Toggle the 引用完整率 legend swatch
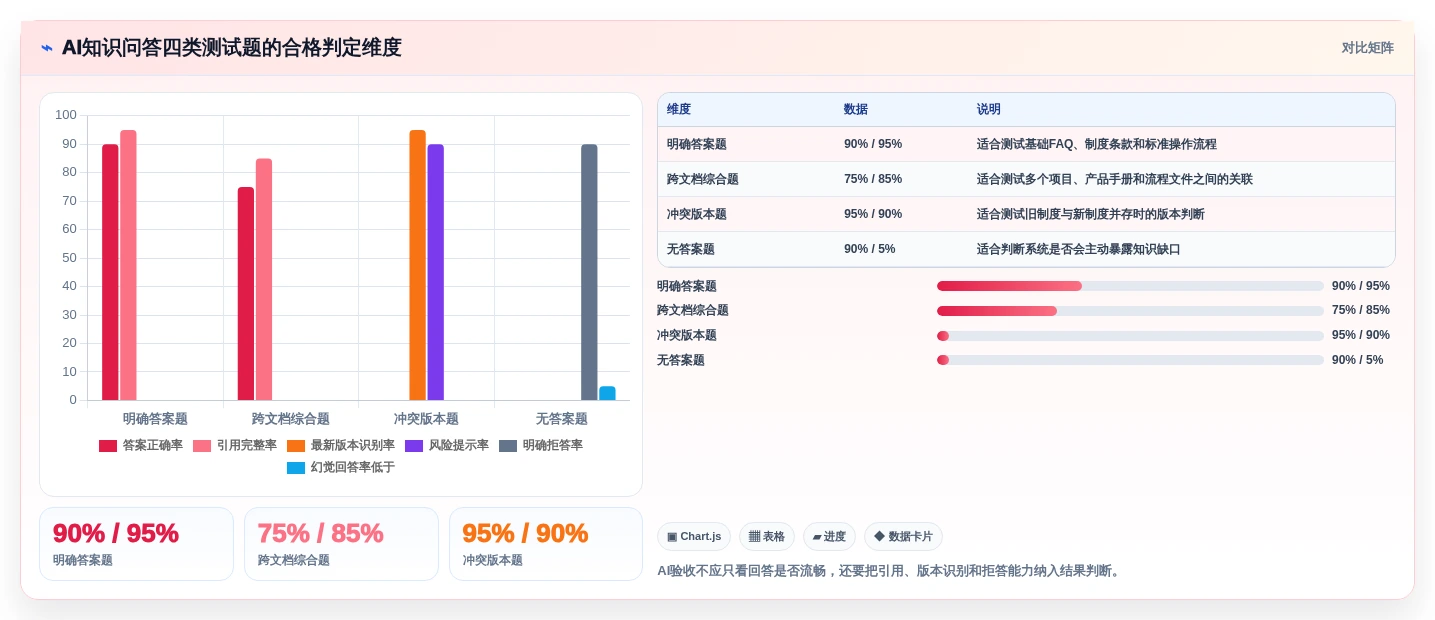This screenshot has height=620, width=1435. tap(202, 446)
